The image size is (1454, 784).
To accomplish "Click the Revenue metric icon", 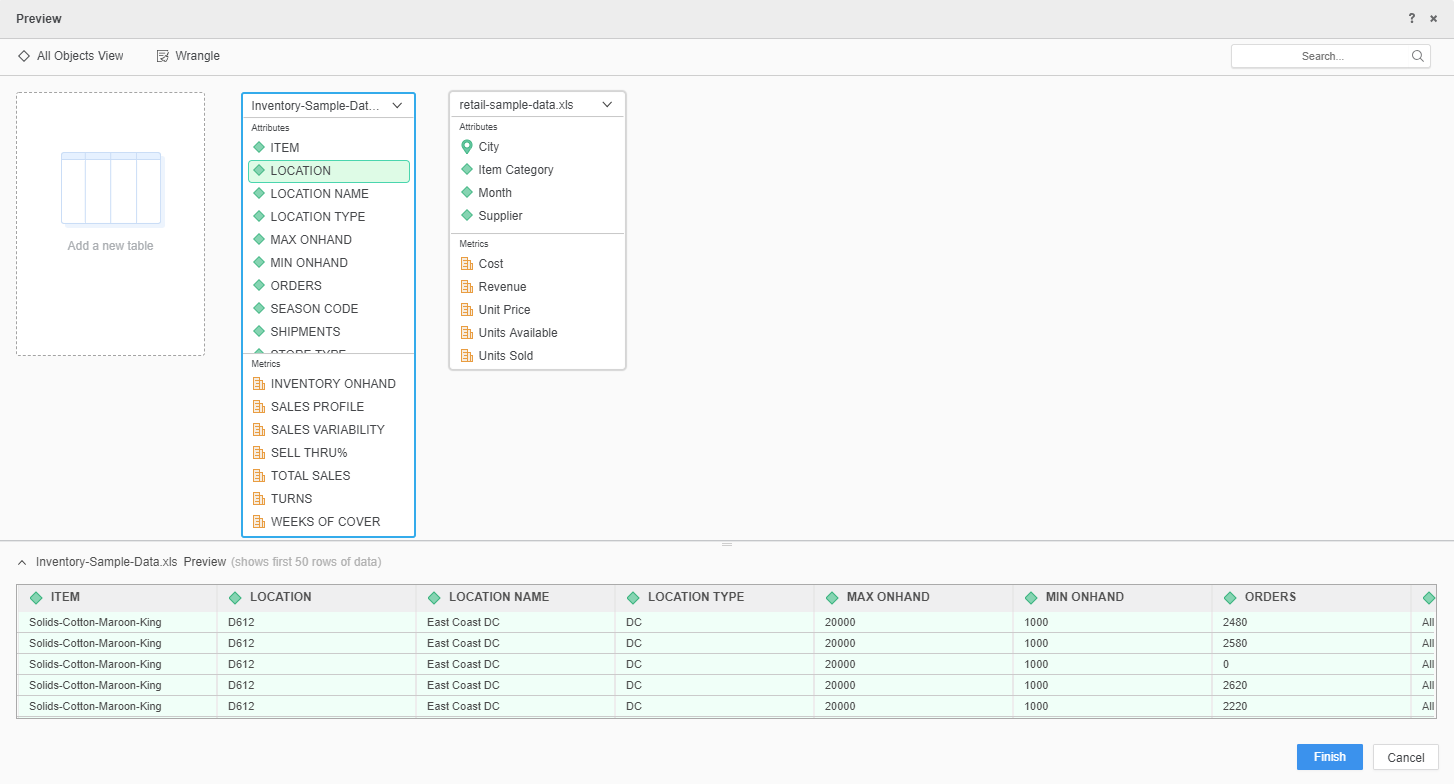I will click(x=466, y=287).
